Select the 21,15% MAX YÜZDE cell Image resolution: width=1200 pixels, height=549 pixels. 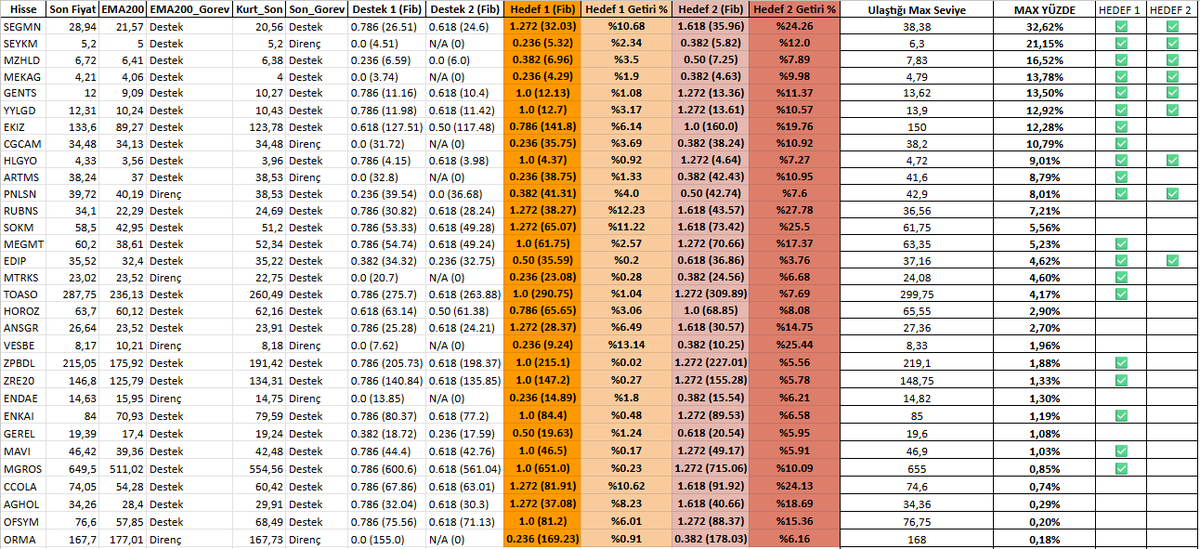pos(1044,44)
